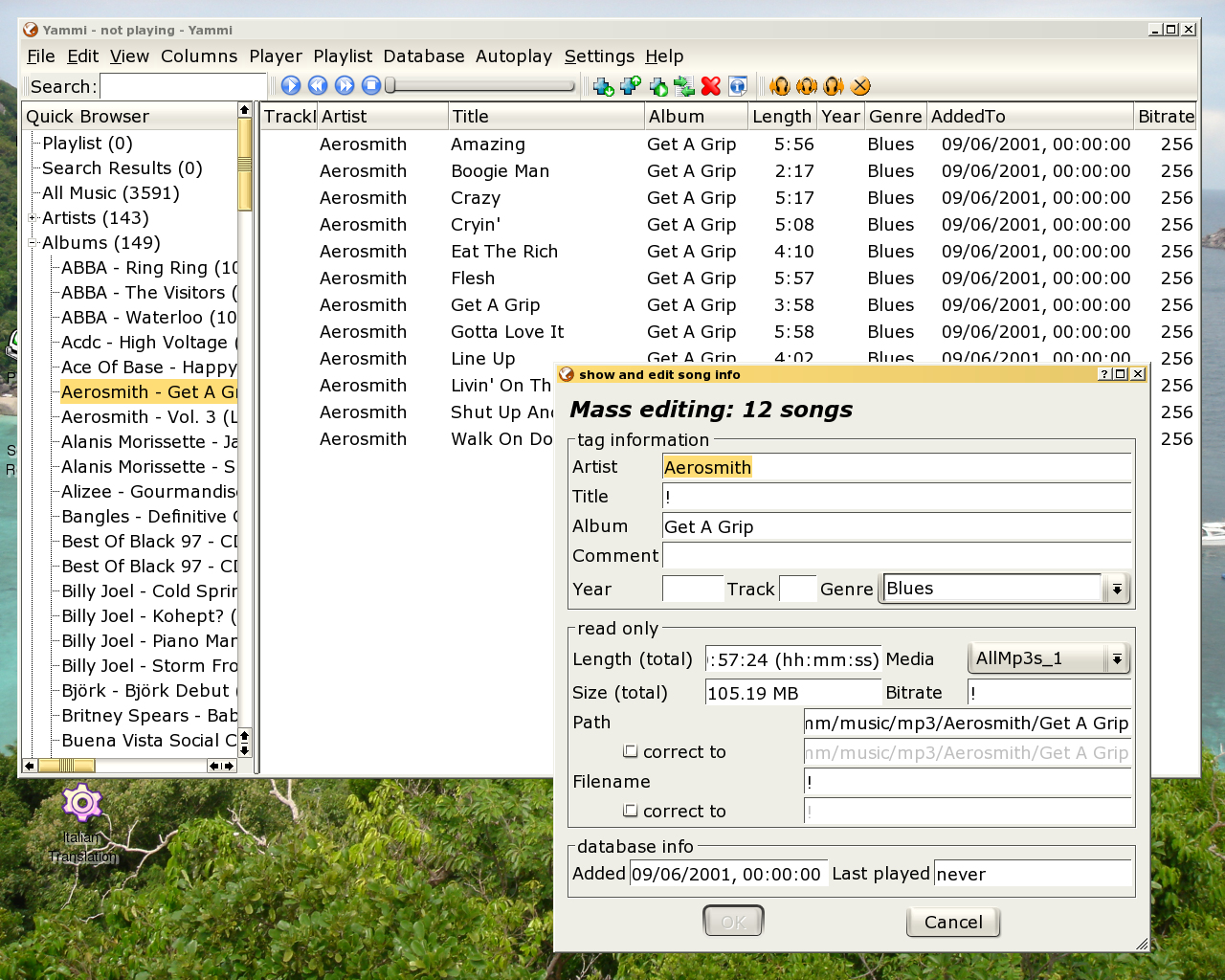The width and height of the screenshot is (1225, 980).
Task: Open the File menu
Action: (41, 56)
